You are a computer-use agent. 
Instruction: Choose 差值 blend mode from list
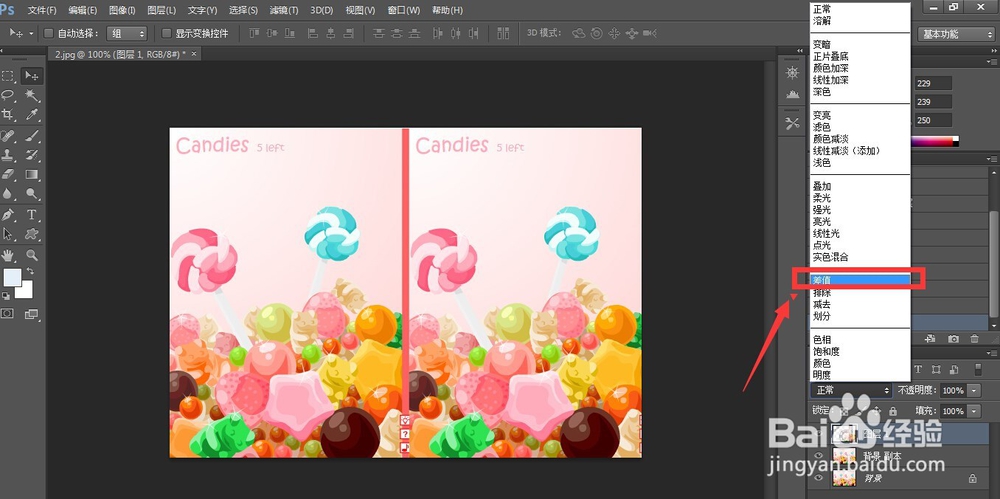[860, 280]
